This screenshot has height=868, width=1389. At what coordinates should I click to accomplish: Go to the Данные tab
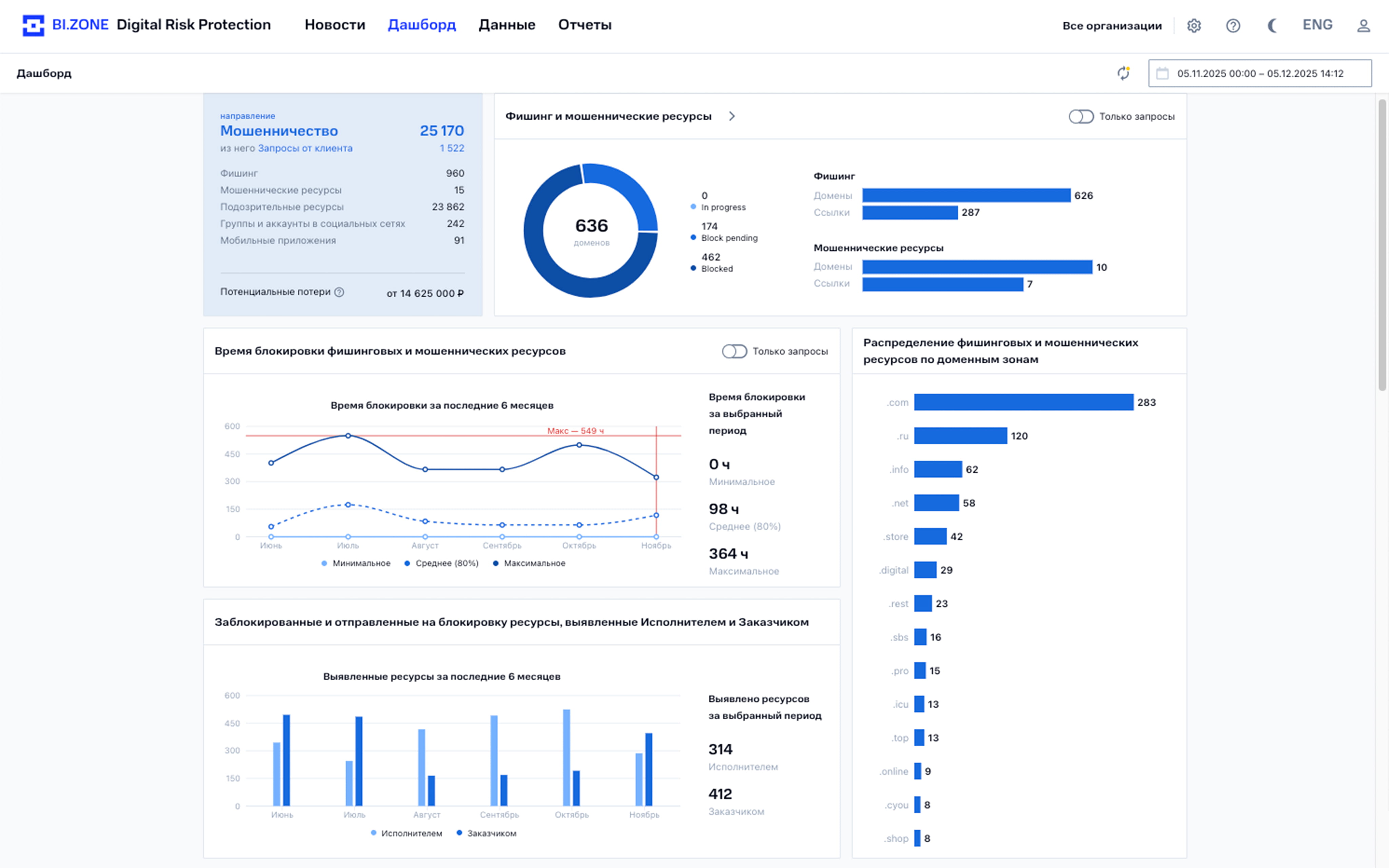(x=506, y=25)
